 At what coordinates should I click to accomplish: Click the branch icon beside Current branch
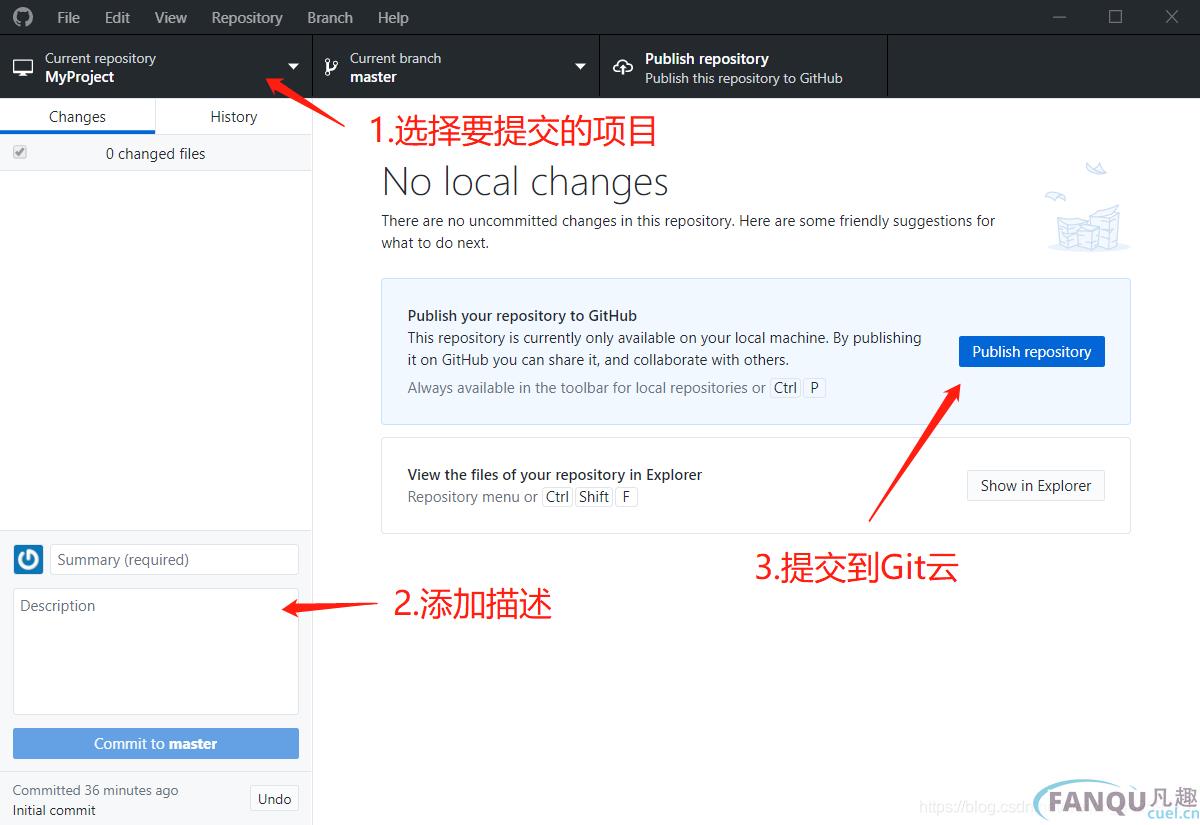click(330, 67)
